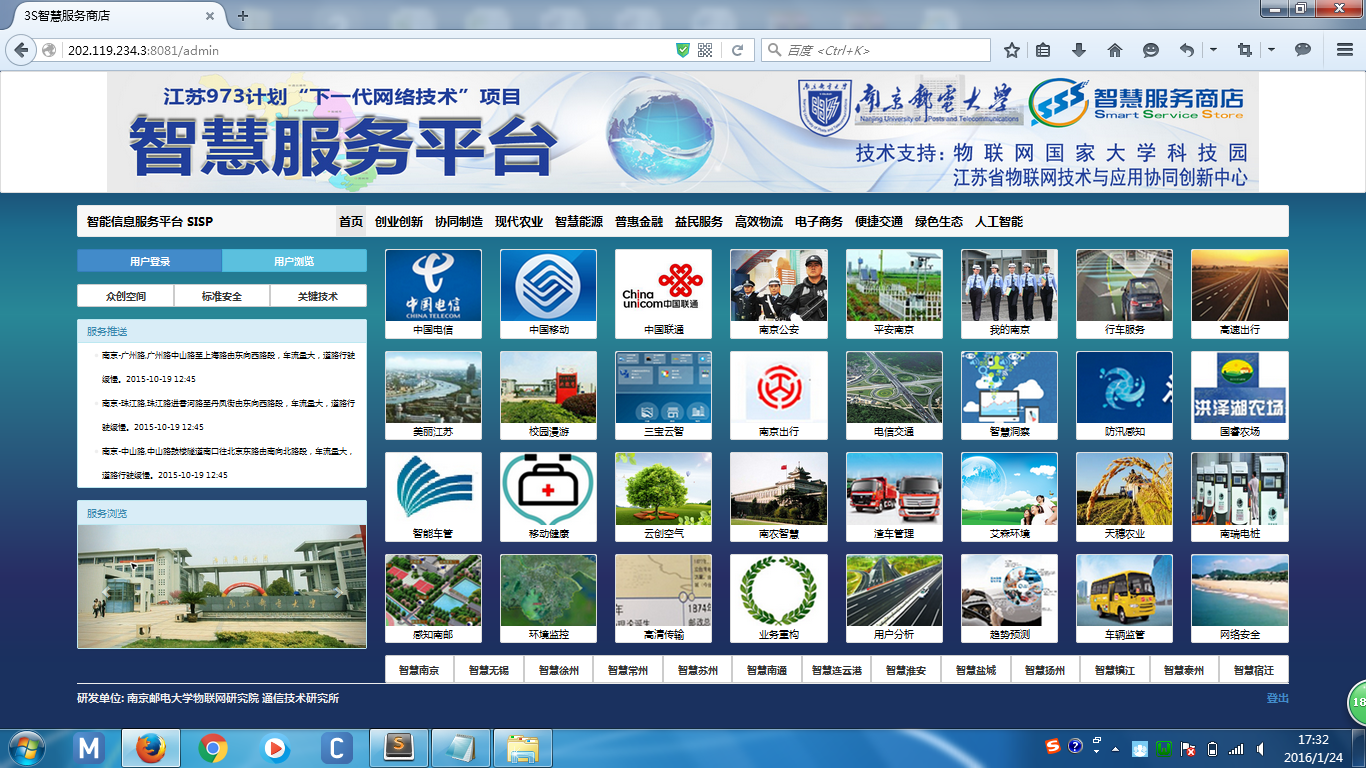Open the 天穗农业 service tile

[1124, 497]
